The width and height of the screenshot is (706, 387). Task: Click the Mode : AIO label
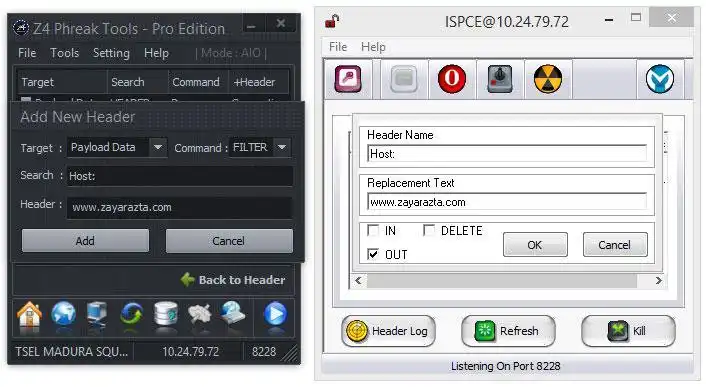231,53
